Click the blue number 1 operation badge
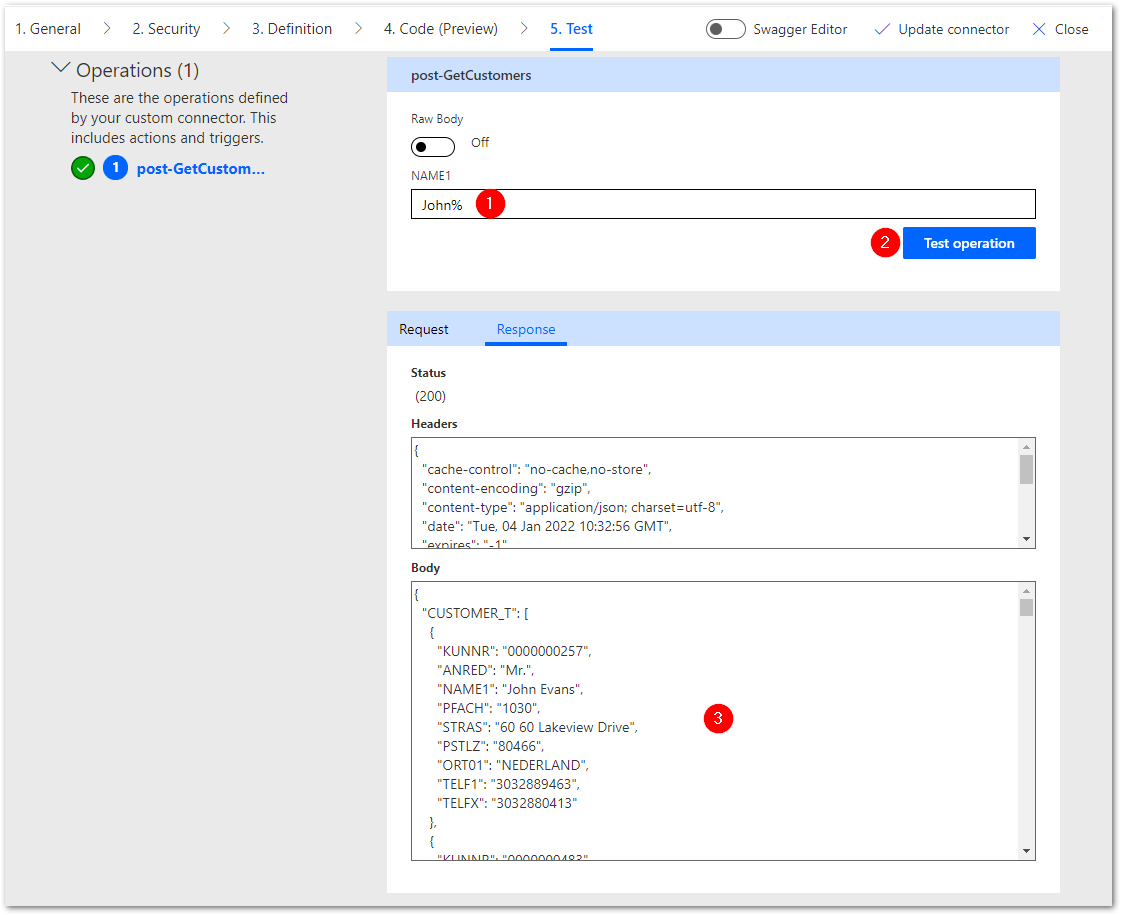The width and height of the screenshot is (1121, 915). click(115, 168)
